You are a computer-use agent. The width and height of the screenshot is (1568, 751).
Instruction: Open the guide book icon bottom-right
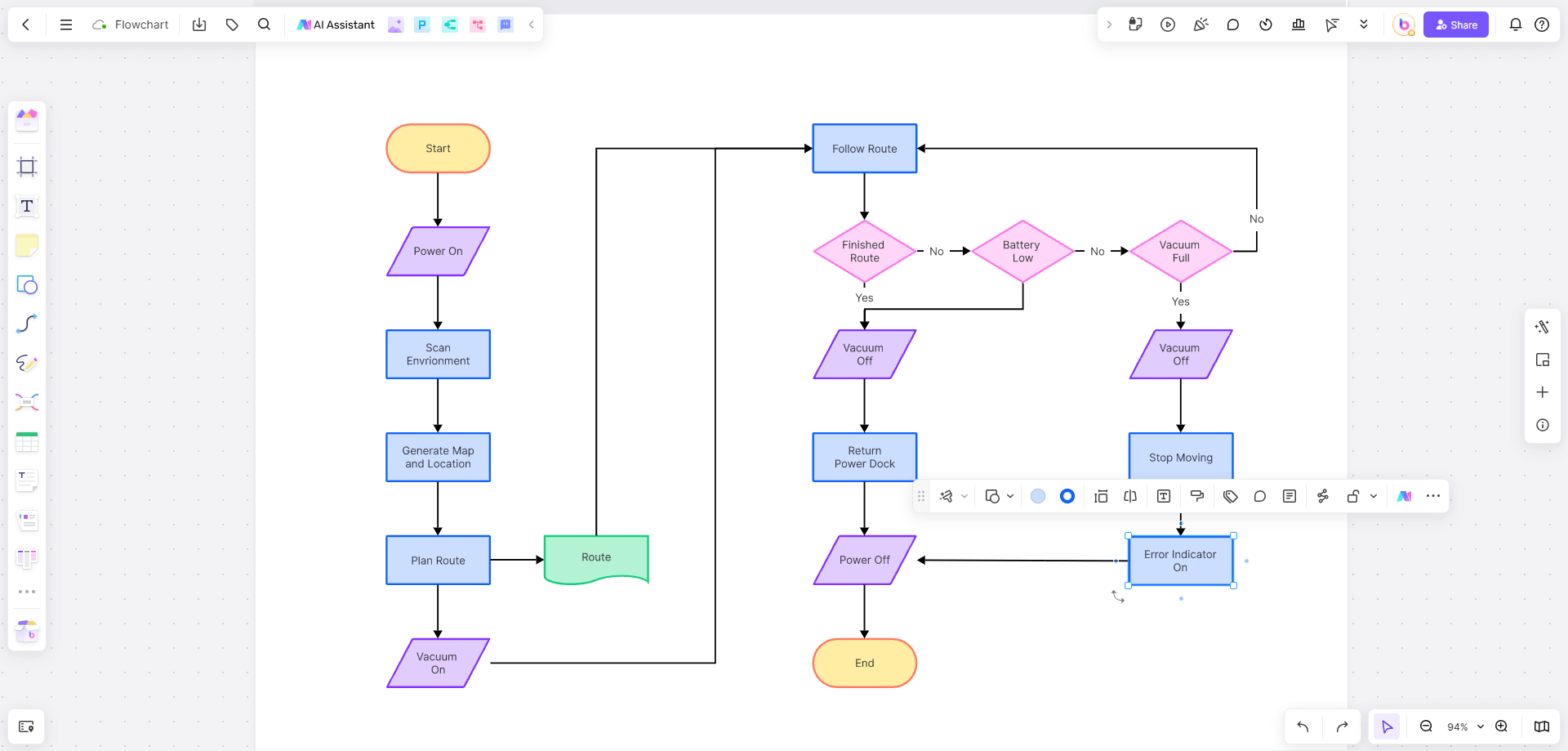coord(1542,726)
